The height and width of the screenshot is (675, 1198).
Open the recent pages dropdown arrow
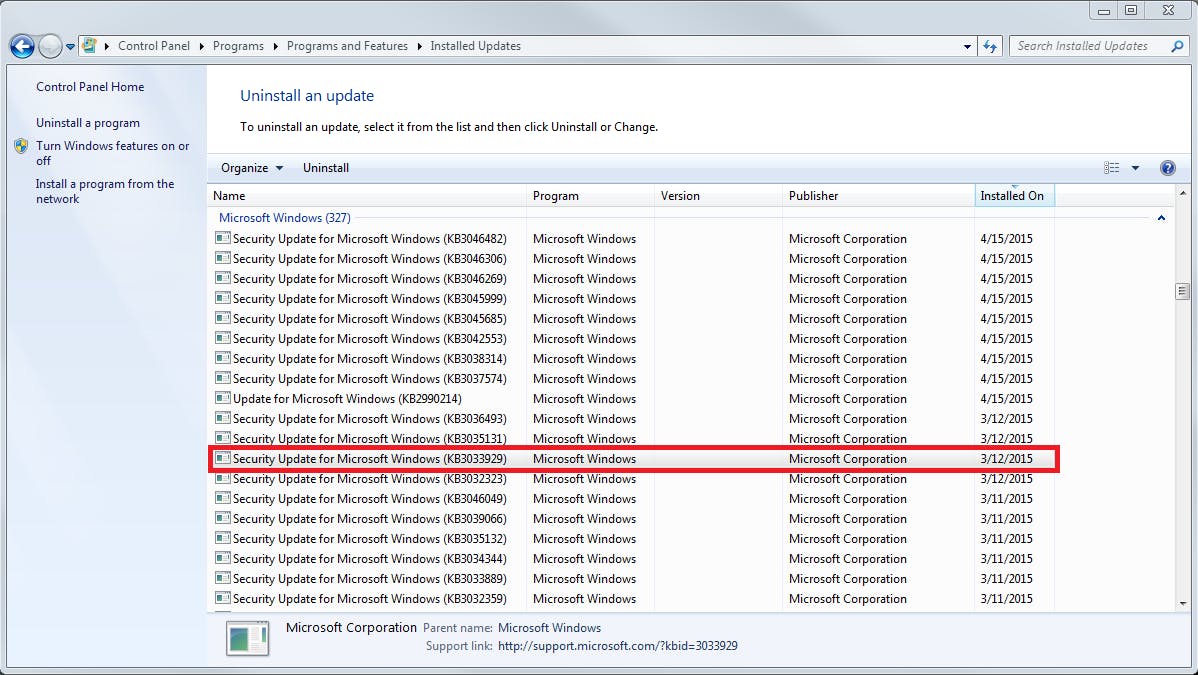(70, 47)
